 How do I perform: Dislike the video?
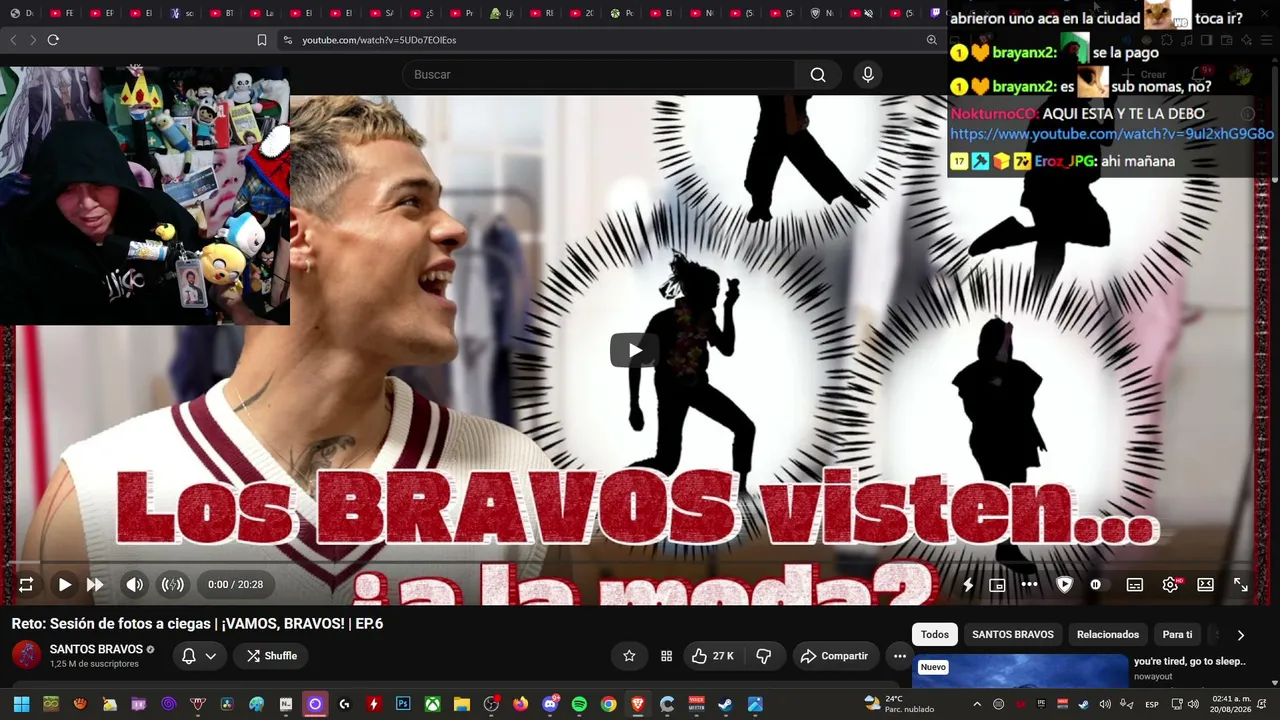[763, 656]
